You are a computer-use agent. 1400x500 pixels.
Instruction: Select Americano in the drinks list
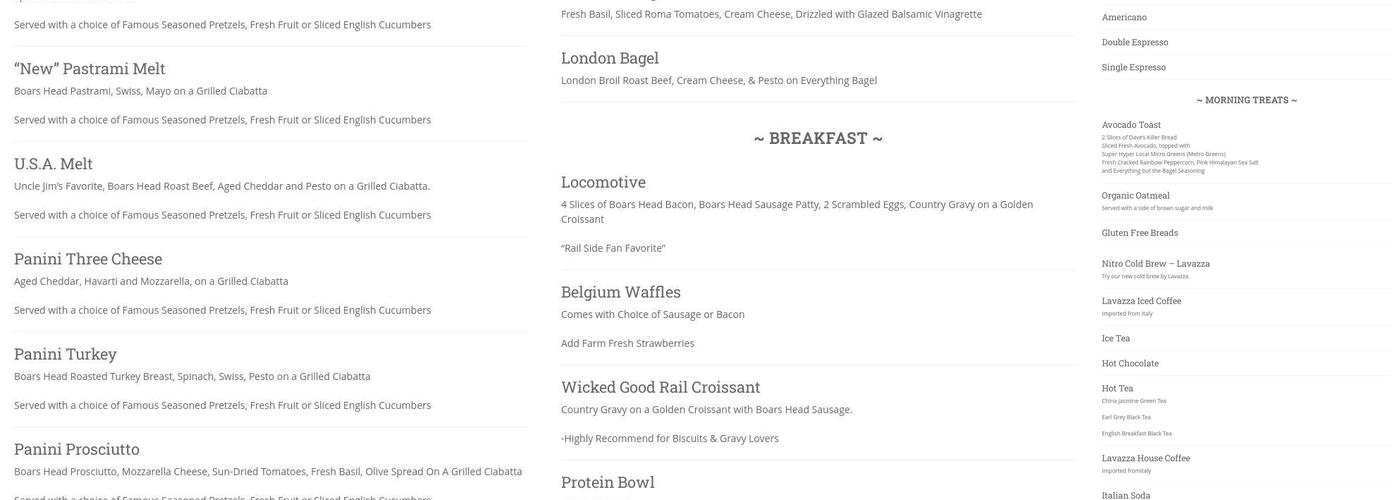(x=1124, y=17)
